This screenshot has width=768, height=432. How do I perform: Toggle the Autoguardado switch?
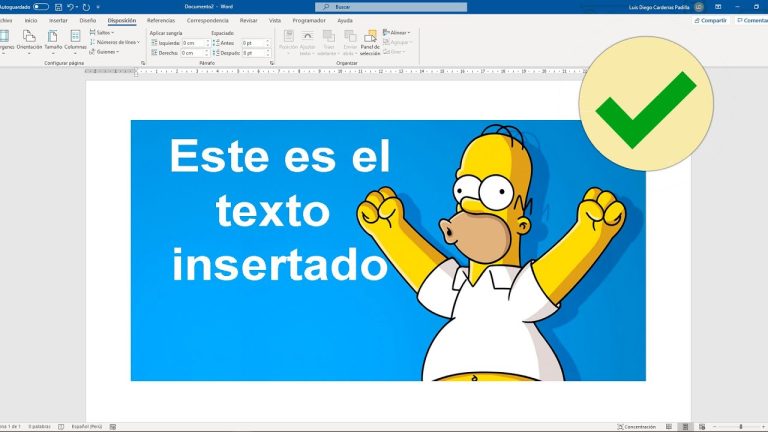tap(41, 7)
